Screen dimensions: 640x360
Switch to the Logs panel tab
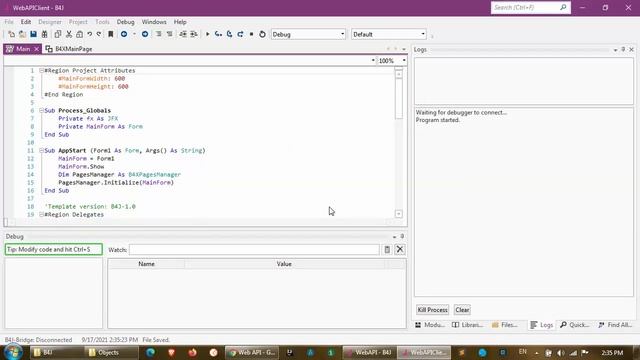point(541,325)
